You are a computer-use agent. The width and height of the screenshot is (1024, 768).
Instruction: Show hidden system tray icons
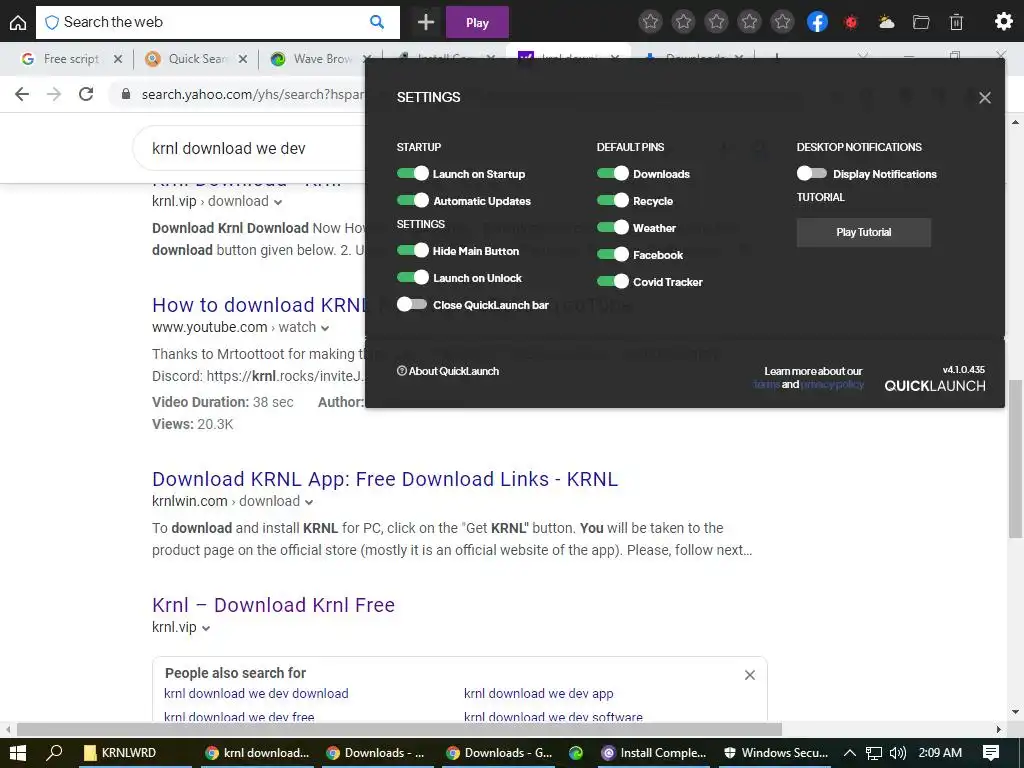pos(850,753)
